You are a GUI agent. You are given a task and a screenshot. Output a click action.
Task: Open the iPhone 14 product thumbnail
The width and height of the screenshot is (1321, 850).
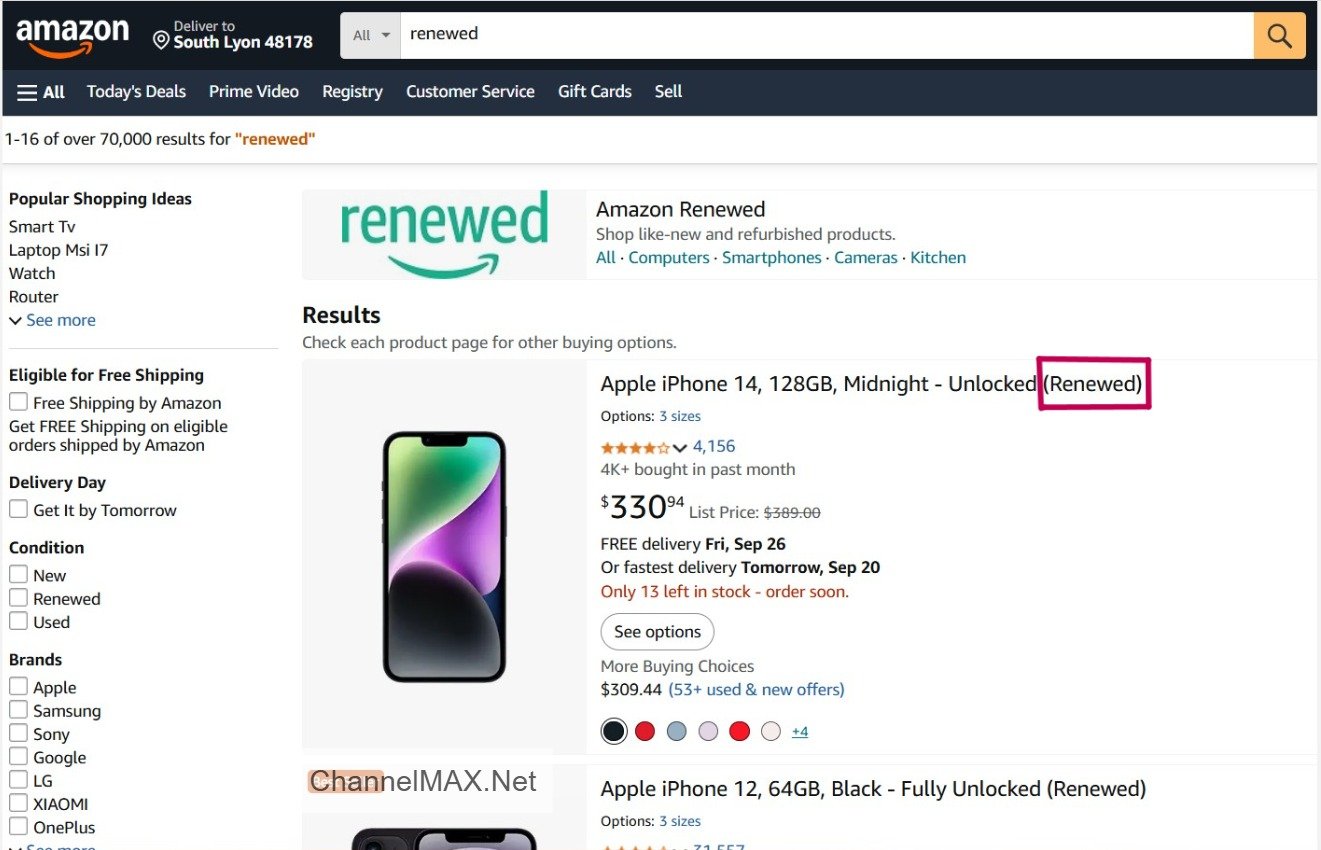tap(443, 555)
